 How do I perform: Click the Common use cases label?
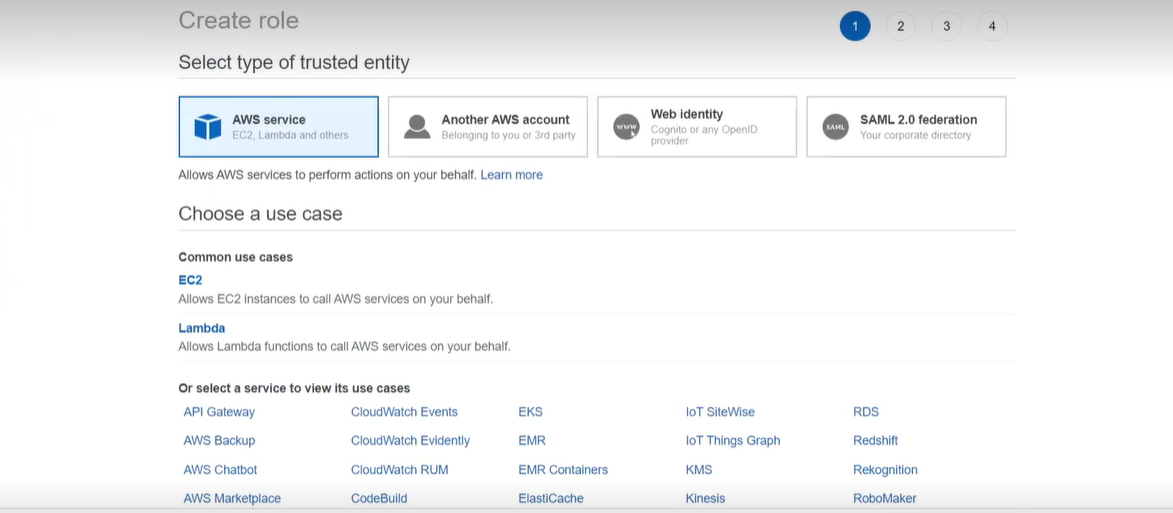point(236,257)
